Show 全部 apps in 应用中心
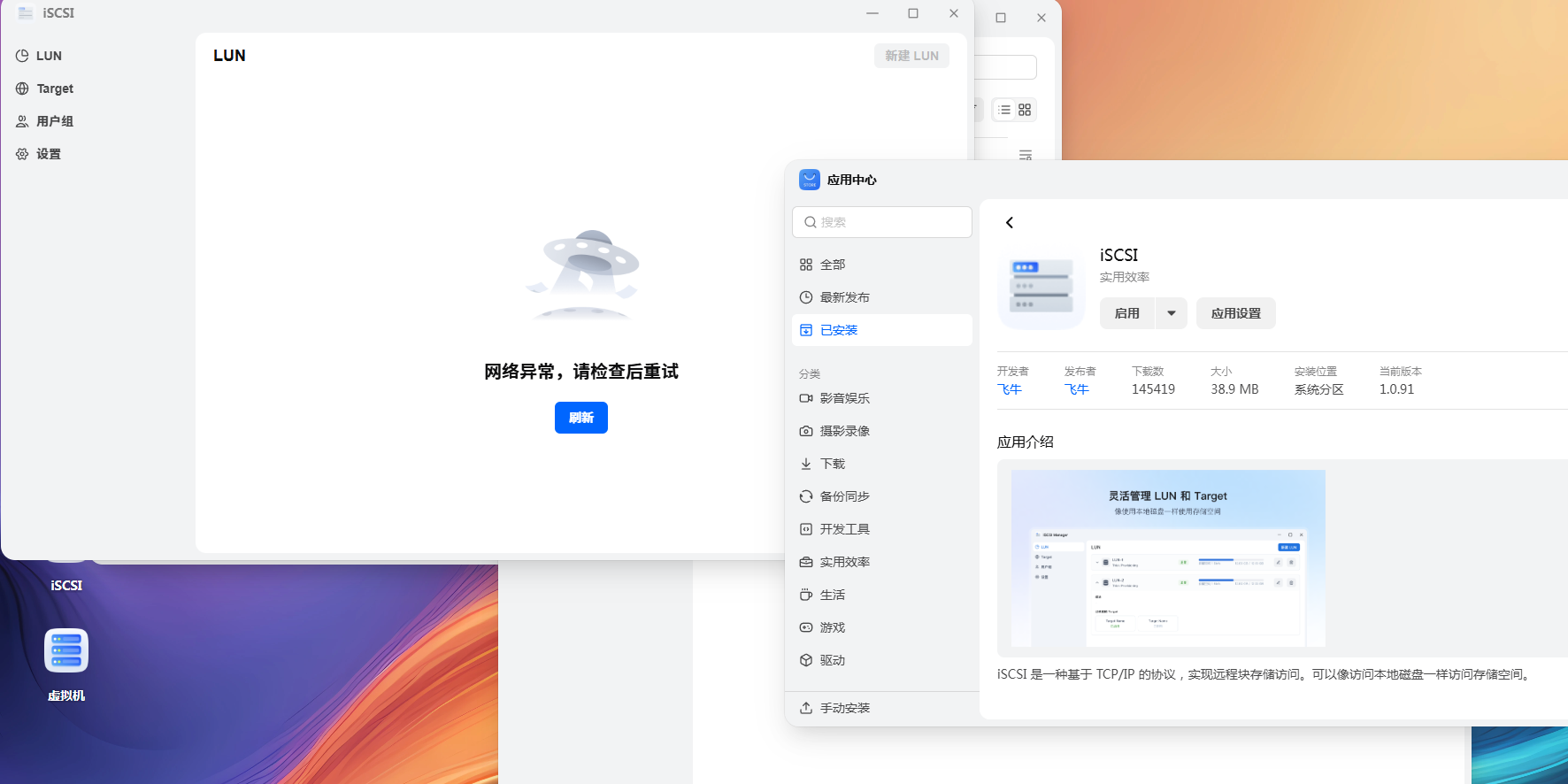The width and height of the screenshot is (1568, 784). [x=882, y=265]
